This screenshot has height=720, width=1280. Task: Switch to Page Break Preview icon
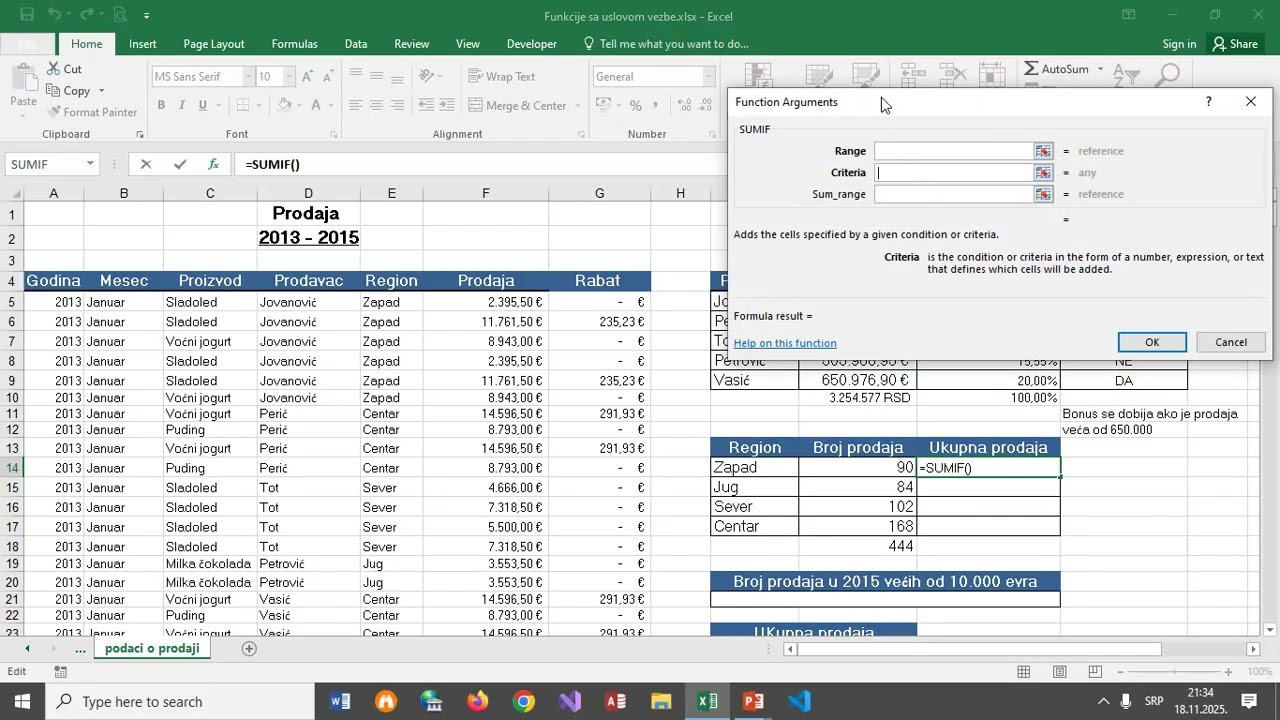pos(1094,672)
